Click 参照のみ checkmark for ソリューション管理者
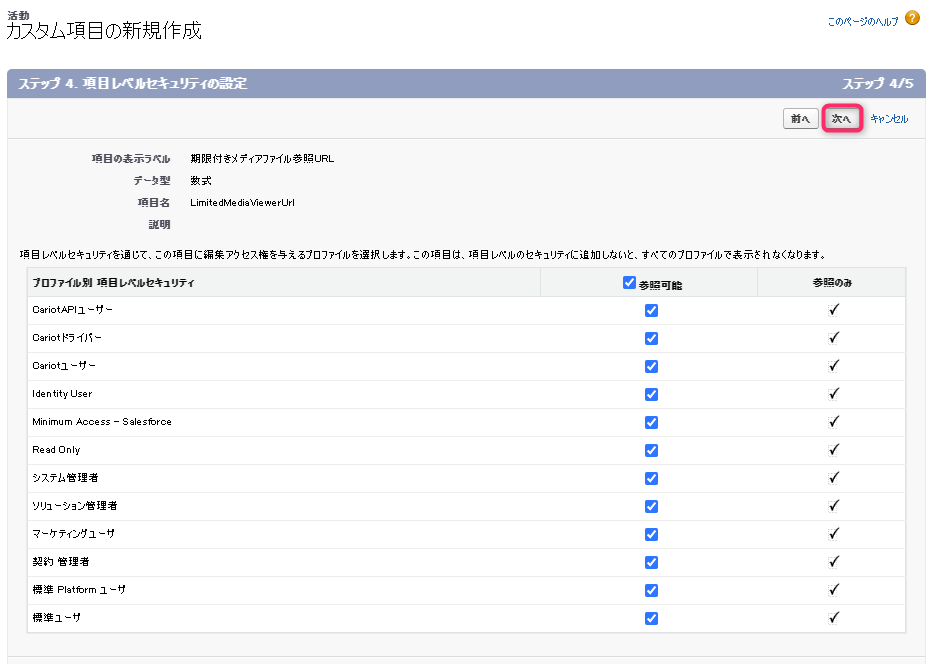This screenshot has width=931, height=664. coord(834,505)
